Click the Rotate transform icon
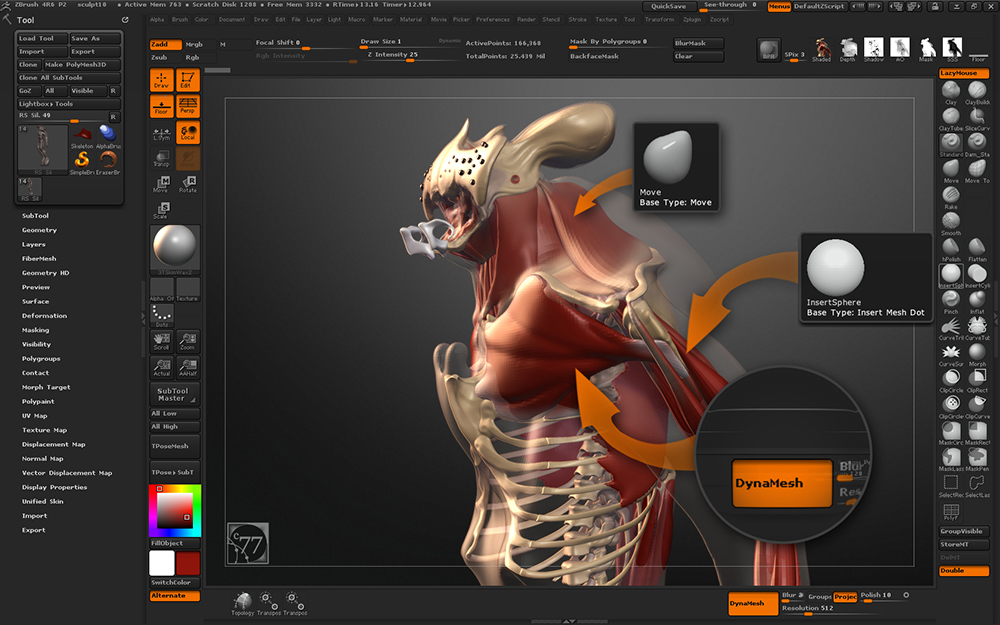This screenshot has width=1000, height=625. click(188, 185)
